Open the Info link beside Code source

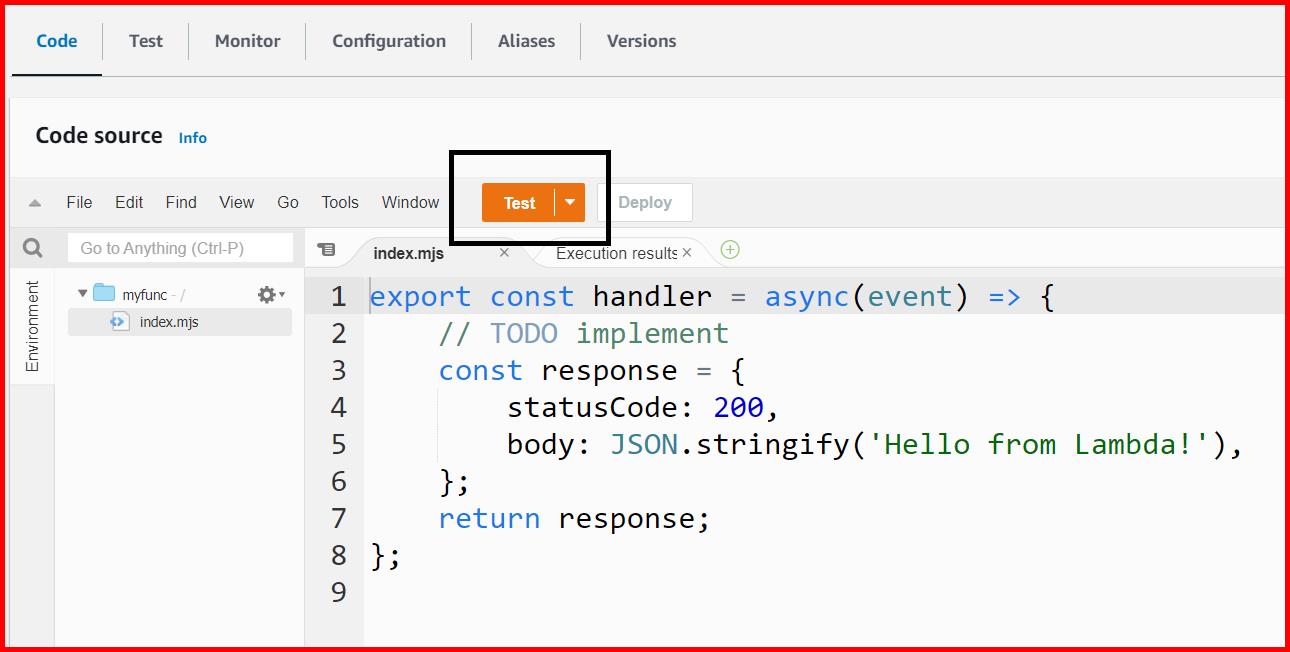(x=192, y=138)
